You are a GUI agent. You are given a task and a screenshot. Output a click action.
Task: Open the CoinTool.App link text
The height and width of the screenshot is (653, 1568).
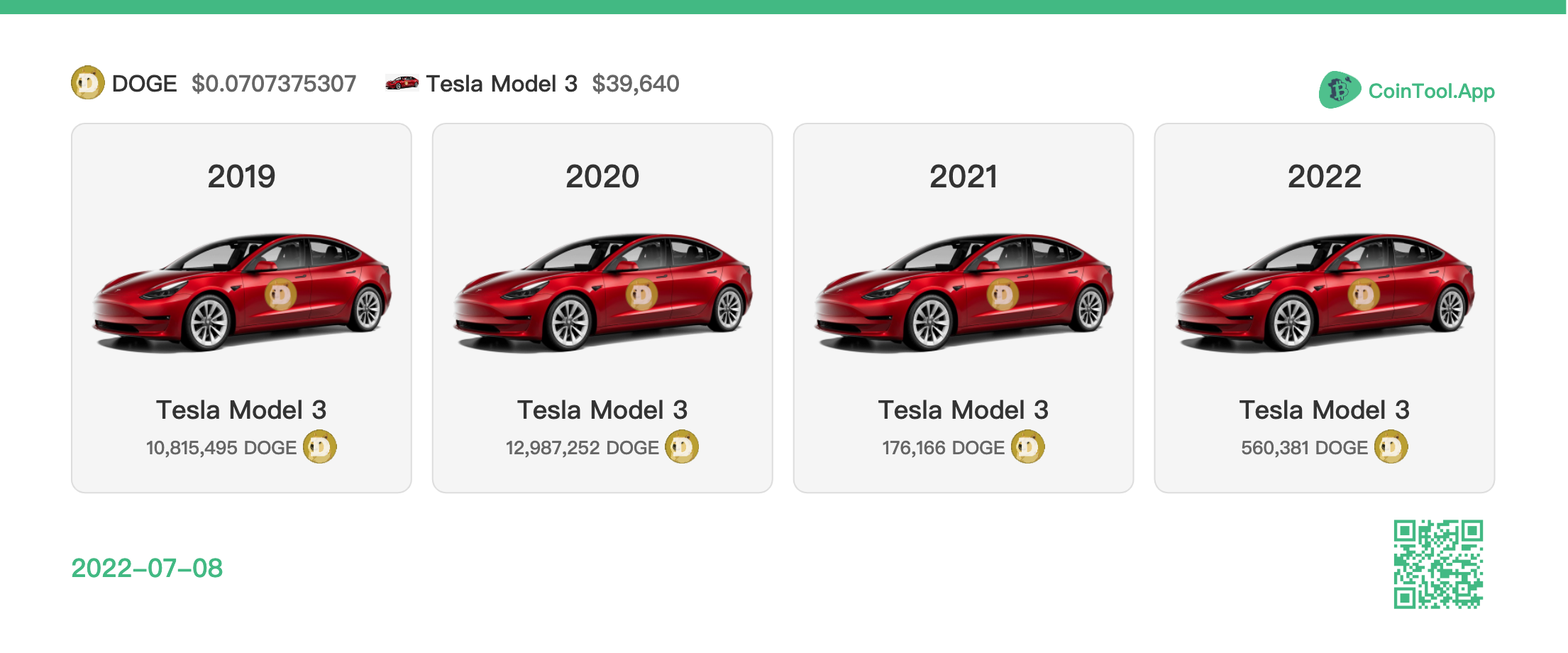(1431, 91)
